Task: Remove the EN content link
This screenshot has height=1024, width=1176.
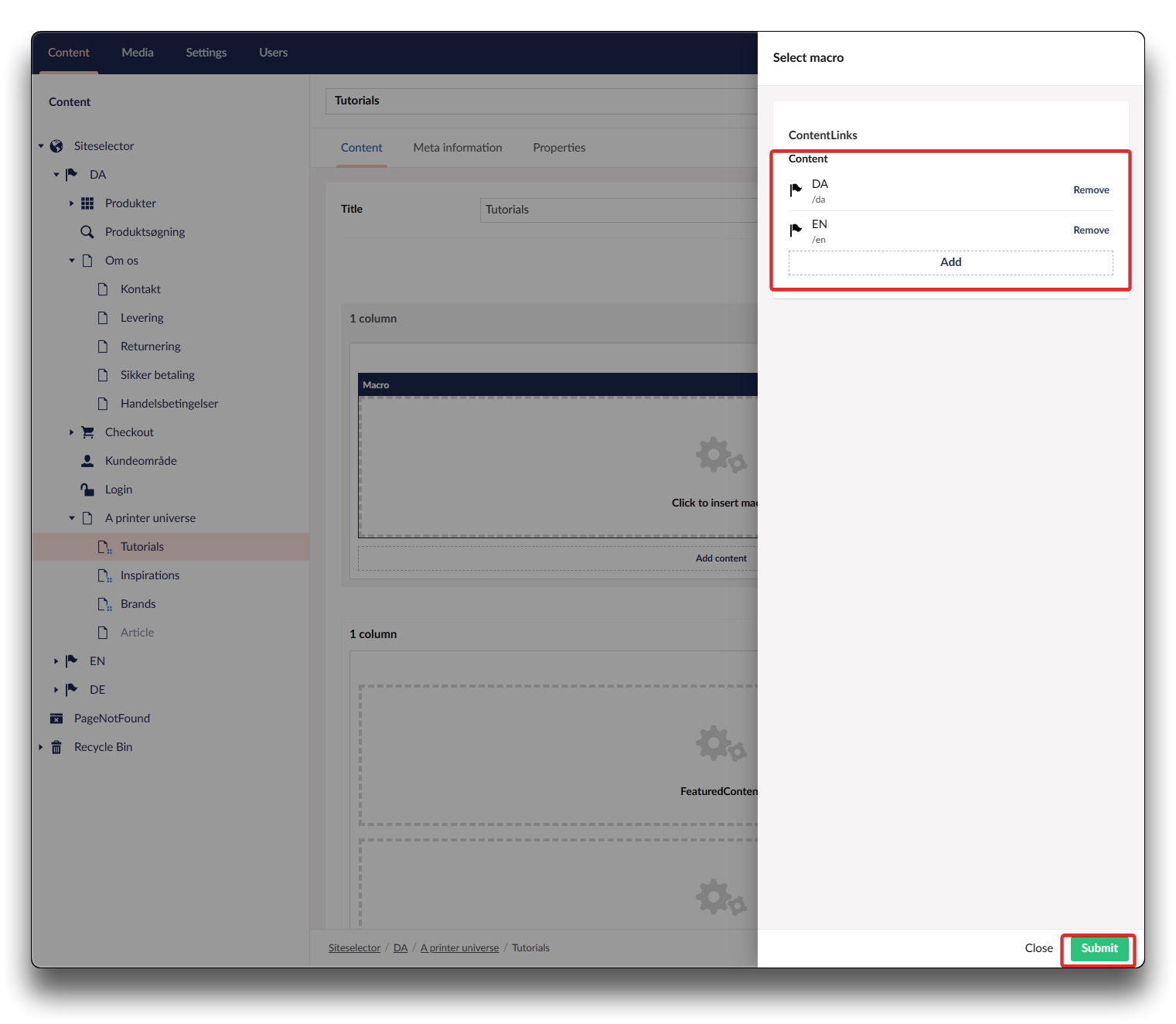Action: [x=1090, y=230]
